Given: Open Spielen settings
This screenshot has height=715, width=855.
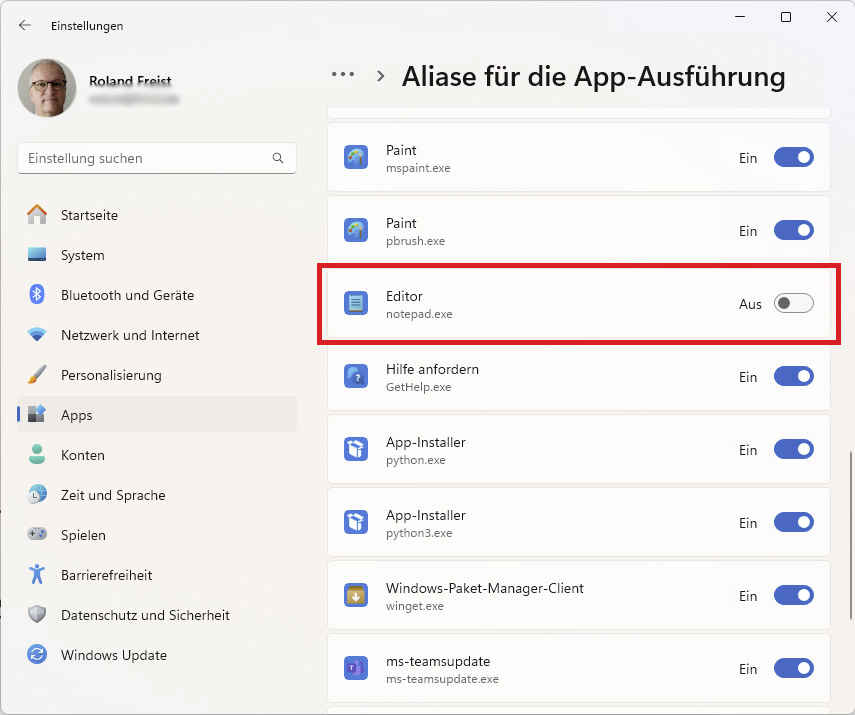Looking at the screenshot, I should 157,534.
